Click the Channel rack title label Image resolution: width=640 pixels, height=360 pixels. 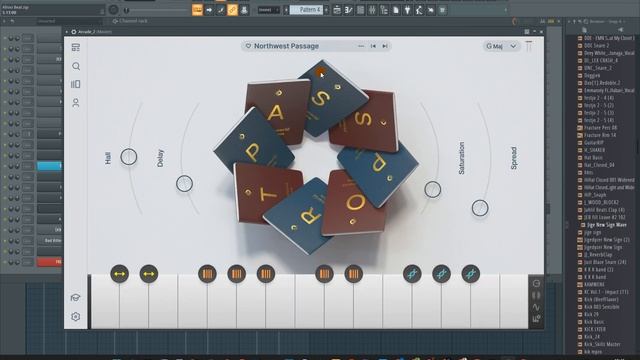point(133,21)
